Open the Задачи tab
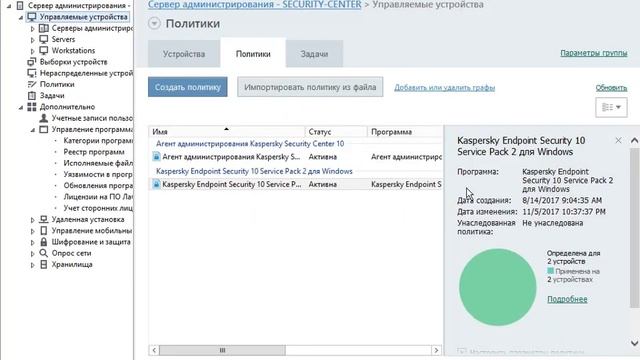This screenshot has width=640, height=360. click(x=314, y=54)
